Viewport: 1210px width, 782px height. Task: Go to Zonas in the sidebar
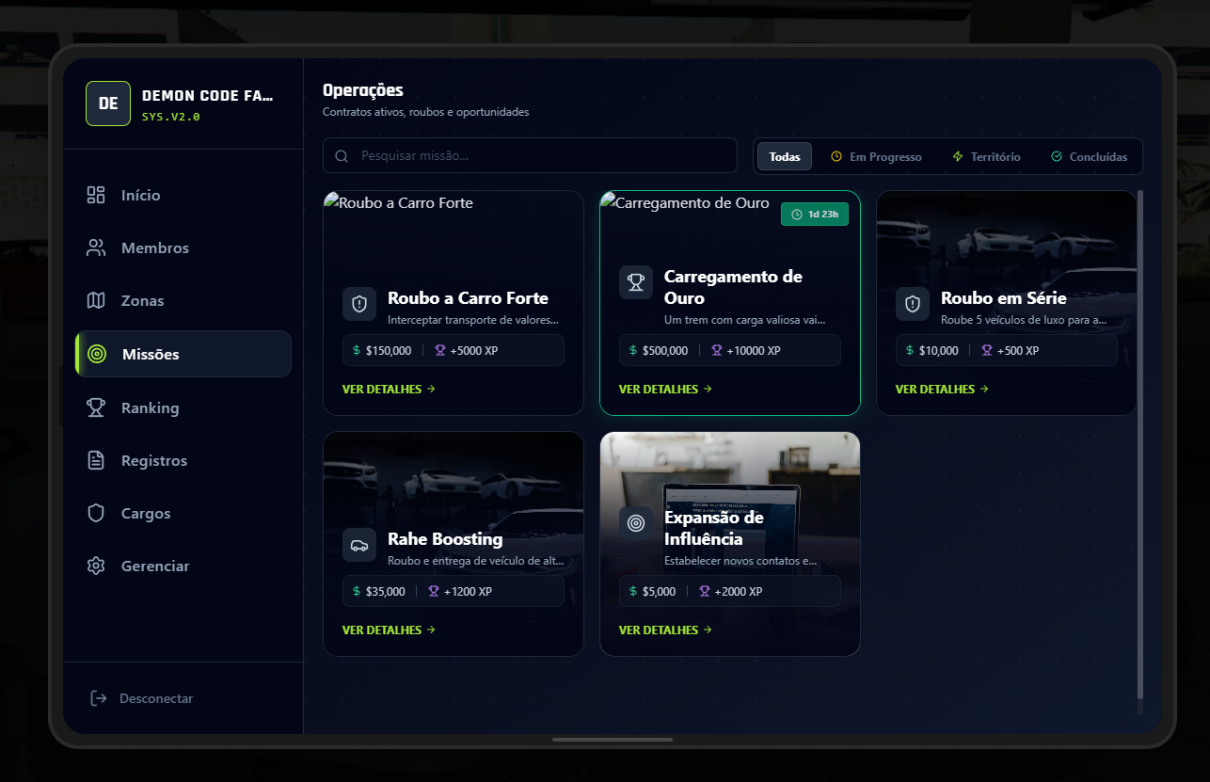click(x=183, y=301)
